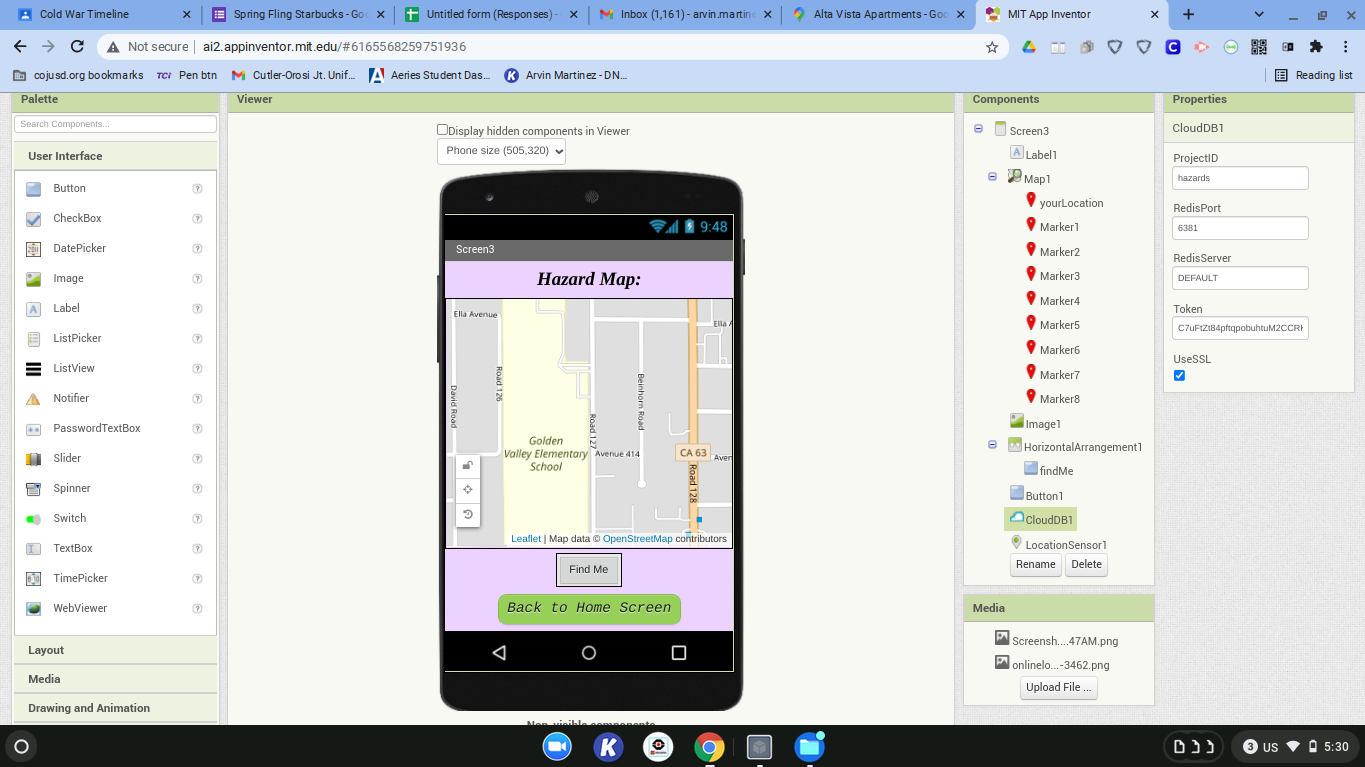This screenshot has height=767, width=1365.
Task: Click the map lock icon control
Action: (467, 465)
